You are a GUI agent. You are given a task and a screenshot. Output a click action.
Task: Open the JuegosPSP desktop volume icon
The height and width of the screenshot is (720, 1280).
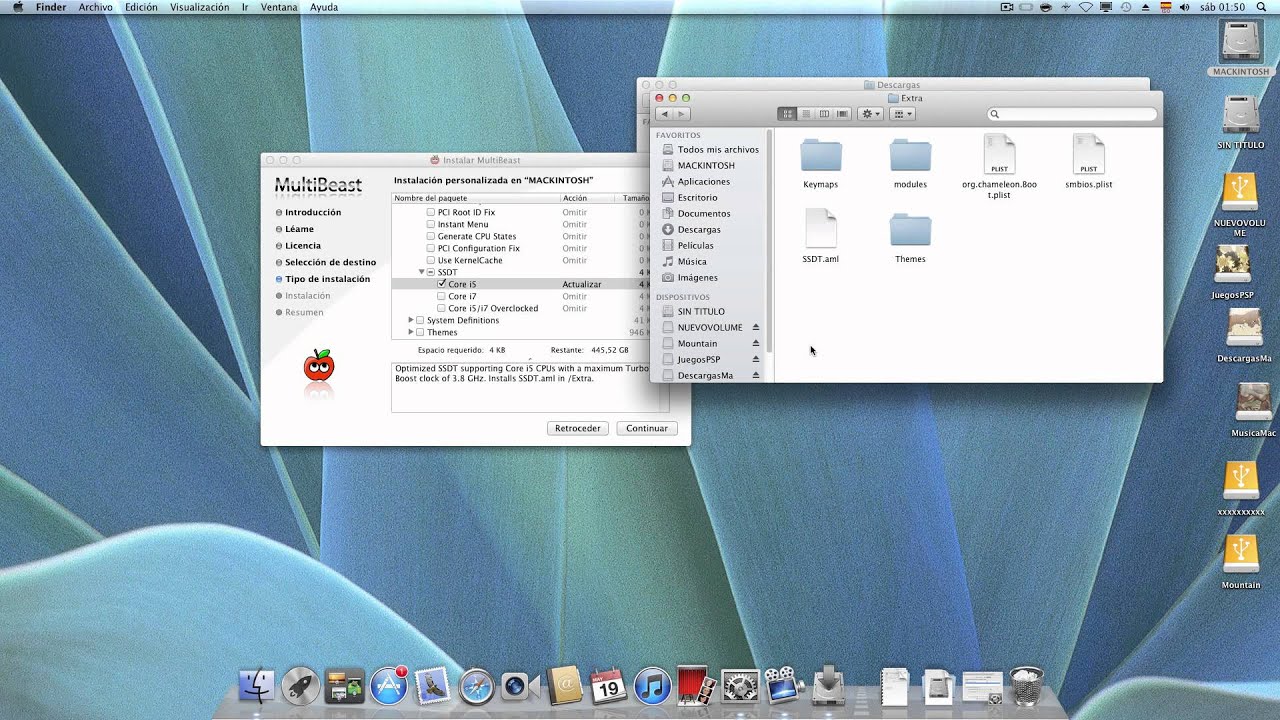click(x=1232, y=265)
